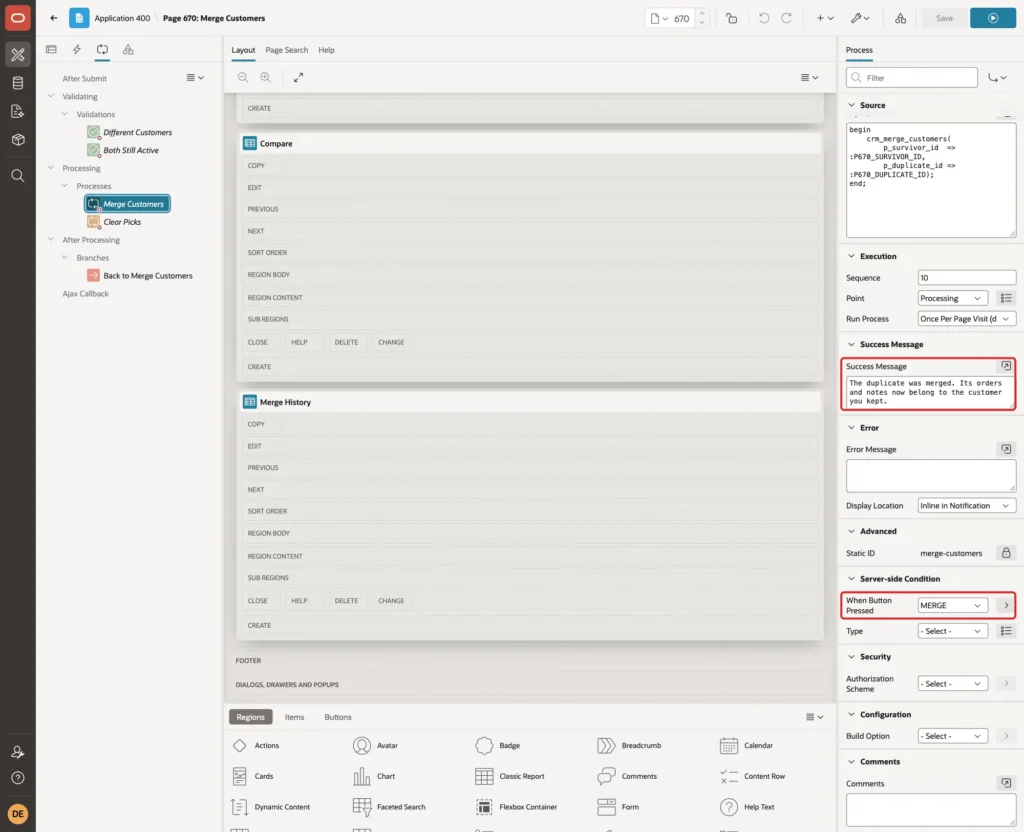This screenshot has width=1024, height=832.
Task: Go back with the left arrow
Action: (x=54, y=18)
